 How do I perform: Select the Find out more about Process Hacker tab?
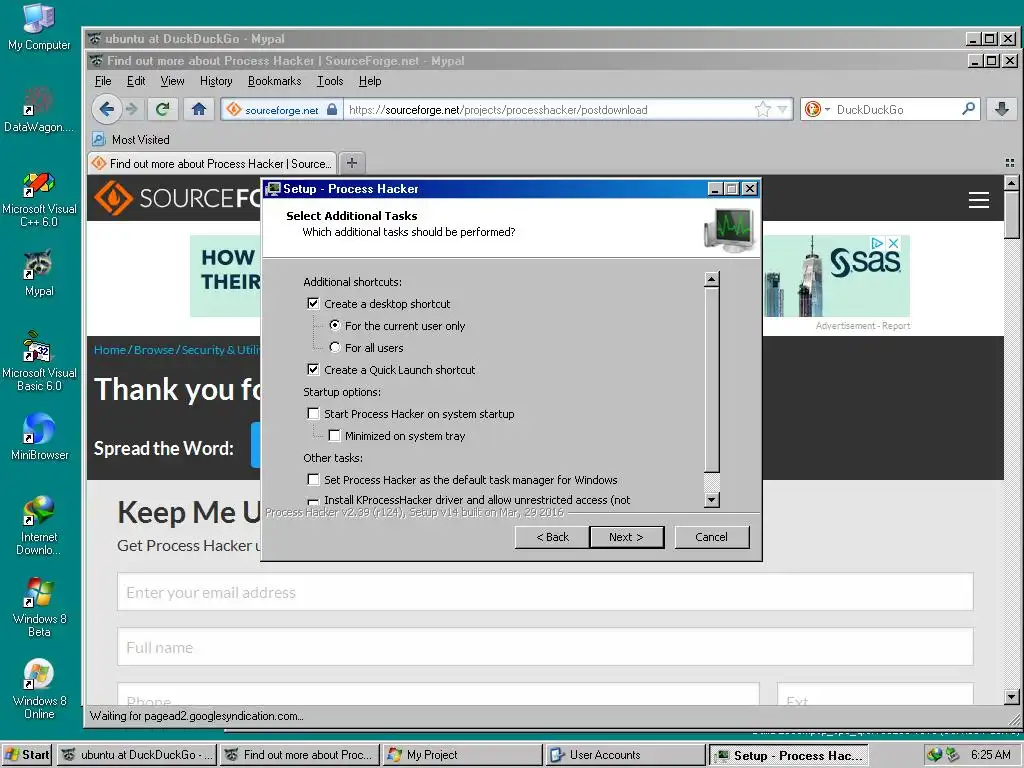212,163
